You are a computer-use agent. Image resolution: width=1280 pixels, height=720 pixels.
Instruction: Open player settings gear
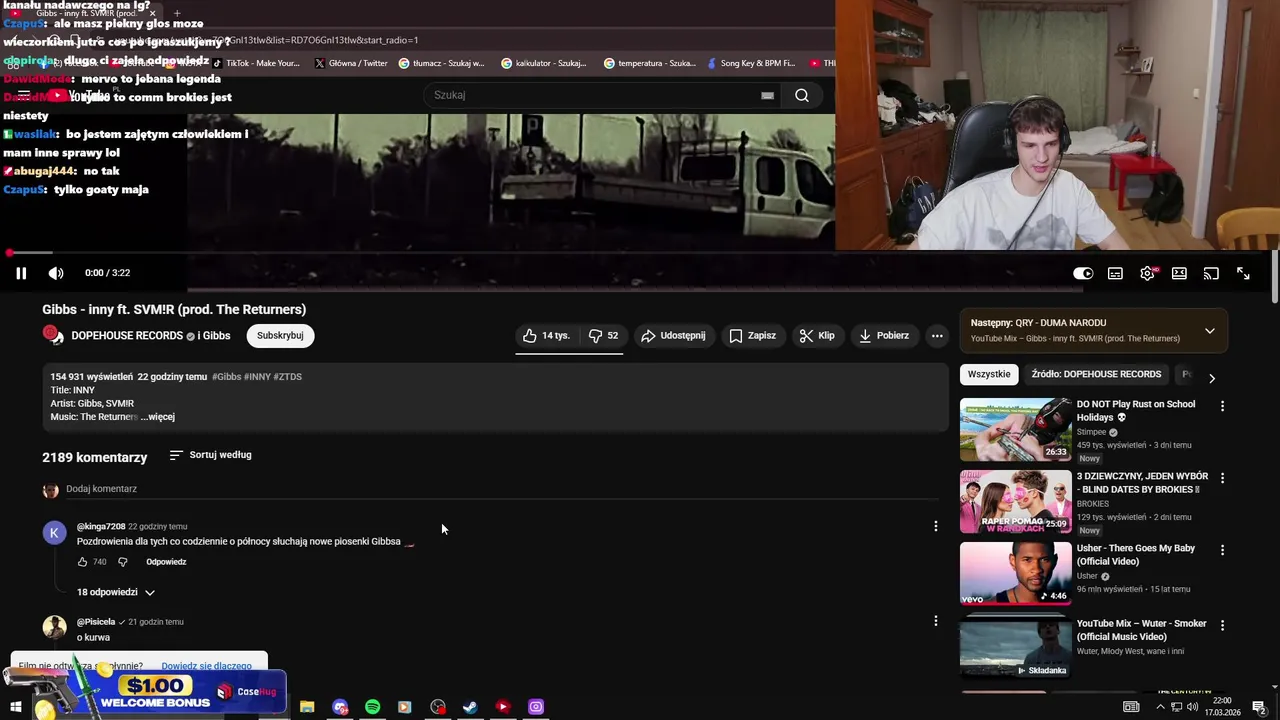pos(1147,273)
